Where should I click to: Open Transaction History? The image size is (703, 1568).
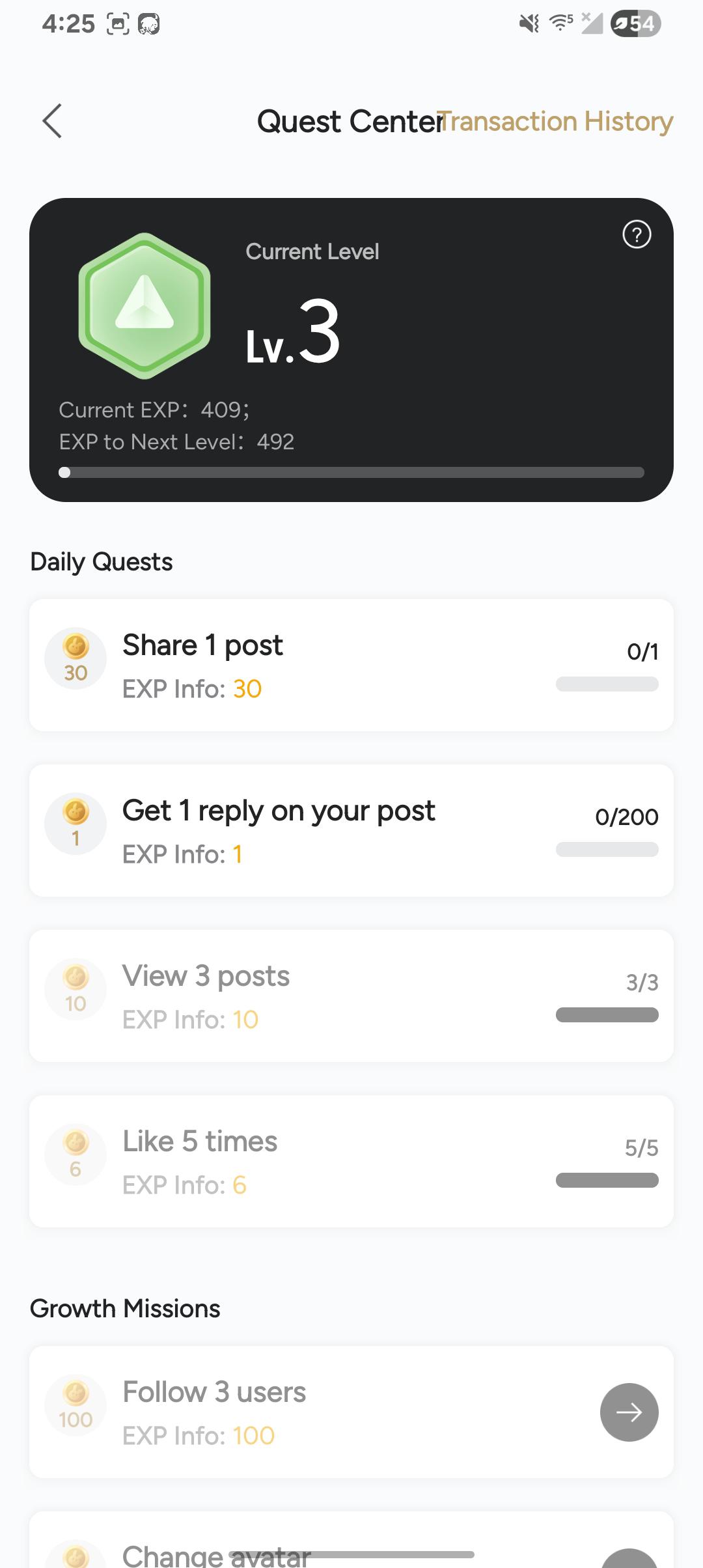(x=557, y=122)
